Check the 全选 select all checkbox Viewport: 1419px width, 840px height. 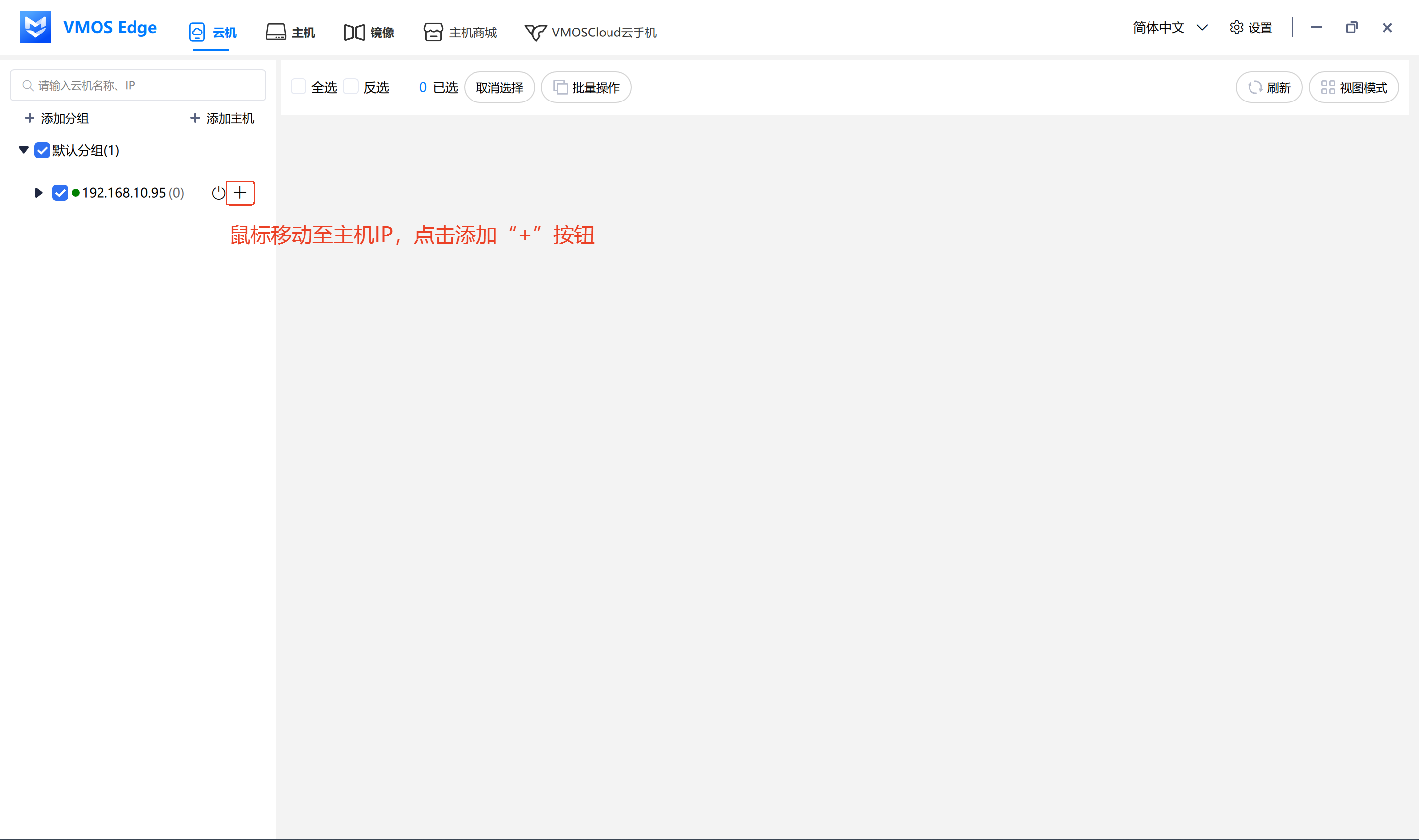pyautogui.click(x=298, y=87)
